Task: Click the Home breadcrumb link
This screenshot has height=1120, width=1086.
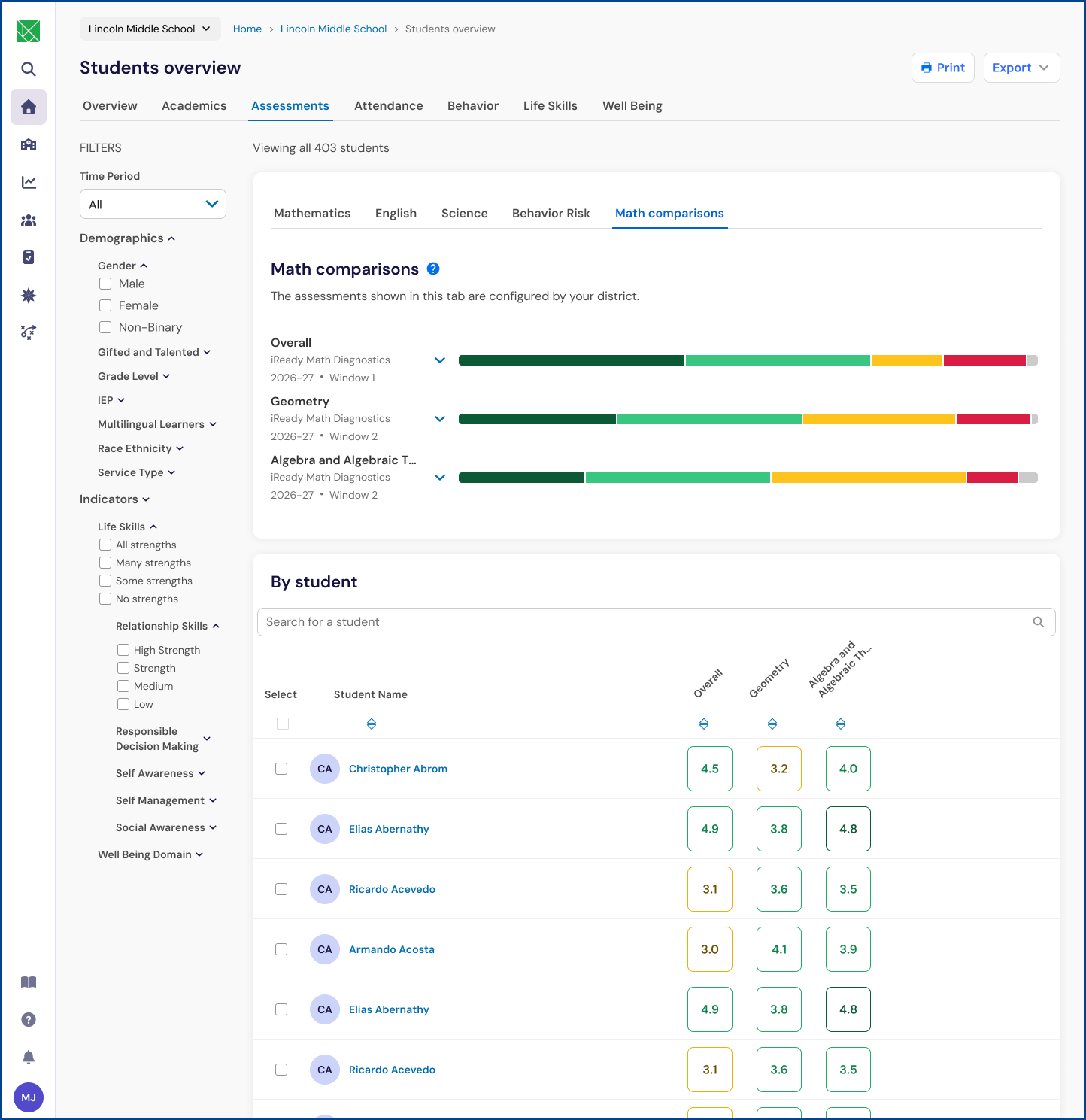Action: coord(247,29)
